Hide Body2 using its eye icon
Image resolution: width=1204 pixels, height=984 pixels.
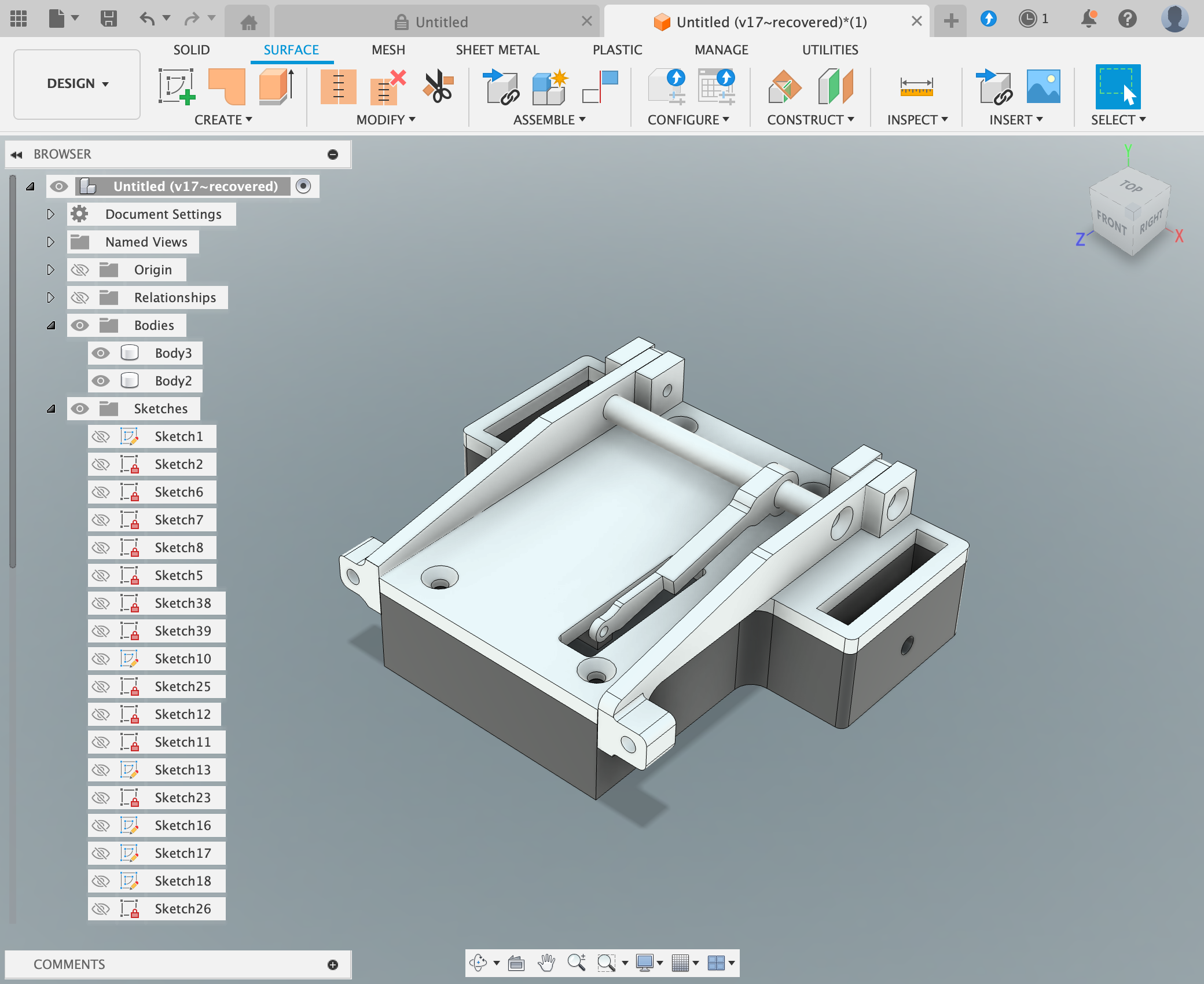(x=101, y=381)
